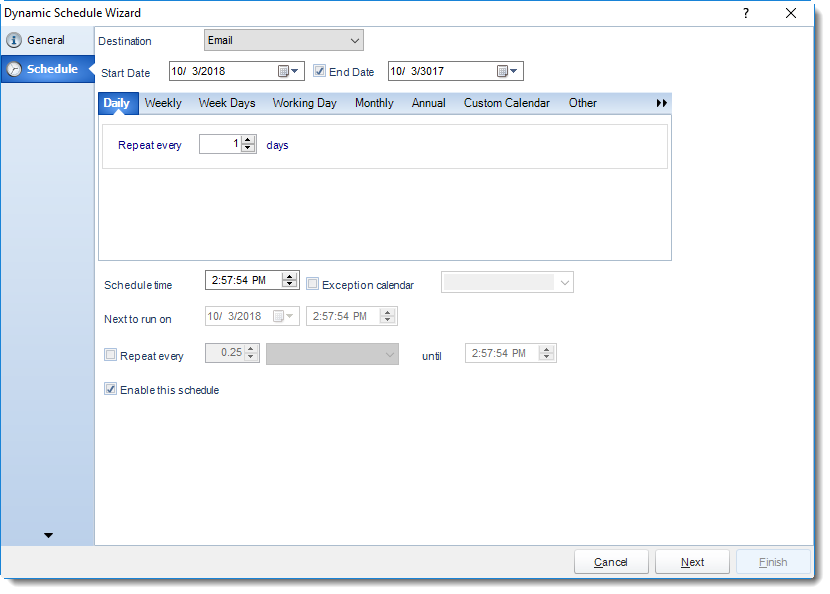Select the Schedule page in sidebar

[48, 69]
